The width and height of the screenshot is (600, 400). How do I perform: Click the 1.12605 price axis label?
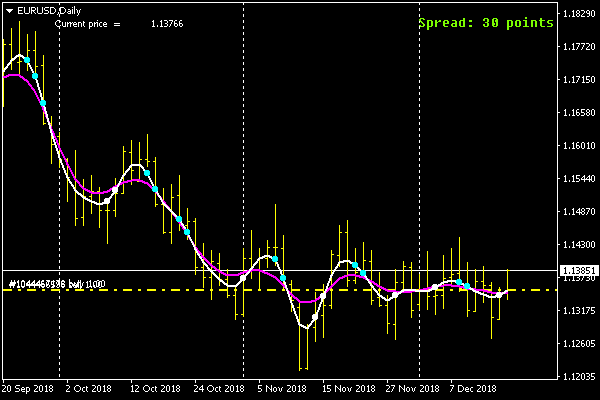click(579, 343)
